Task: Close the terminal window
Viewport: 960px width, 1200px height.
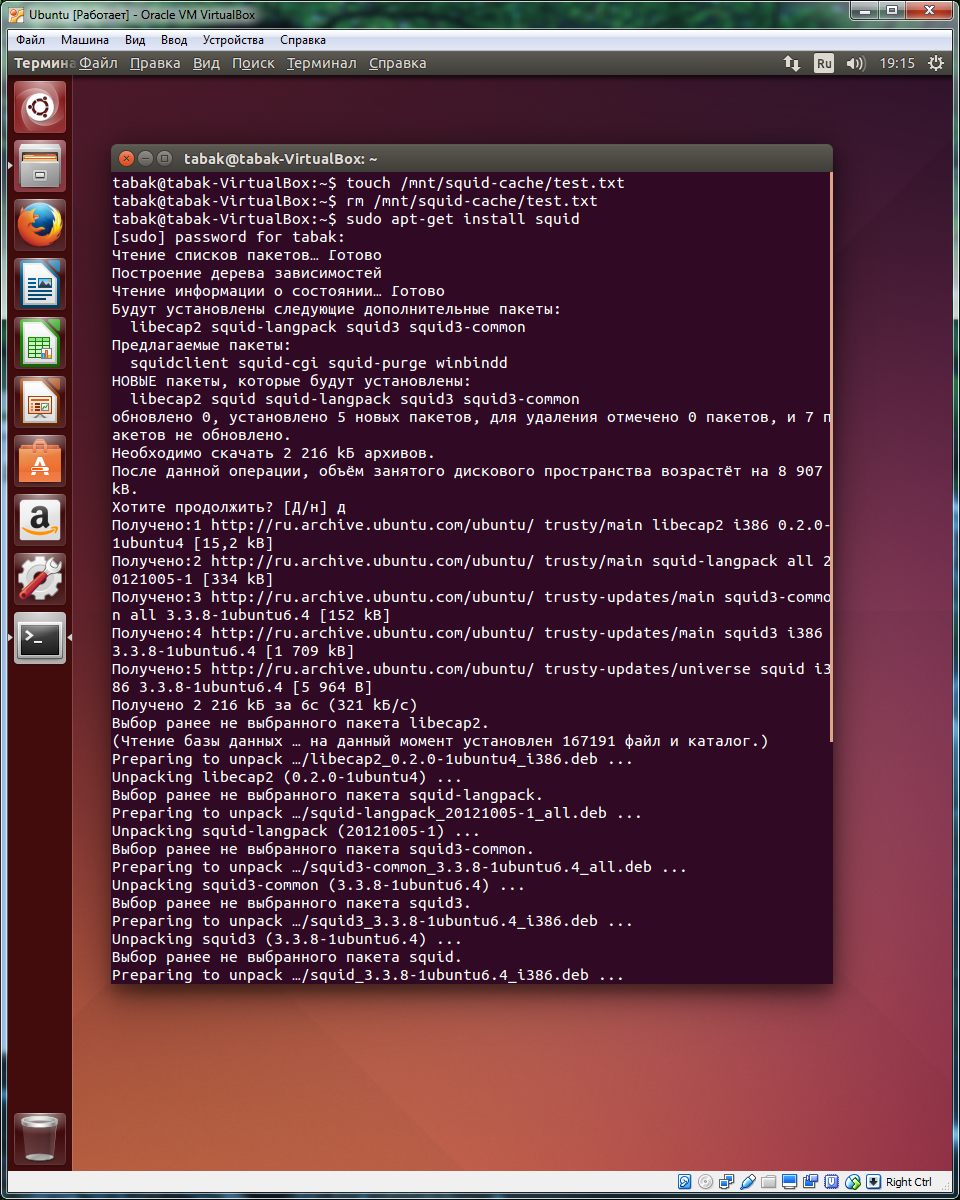Action: (x=126, y=158)
